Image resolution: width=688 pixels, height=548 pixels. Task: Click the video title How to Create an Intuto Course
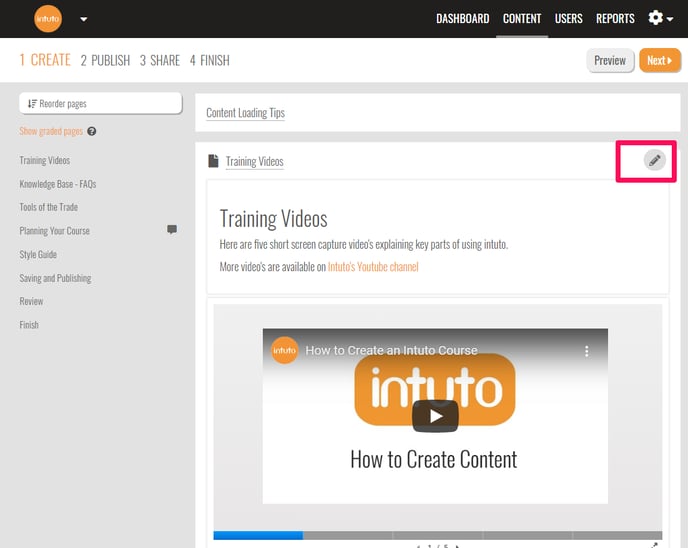click(x=391, y=351)
